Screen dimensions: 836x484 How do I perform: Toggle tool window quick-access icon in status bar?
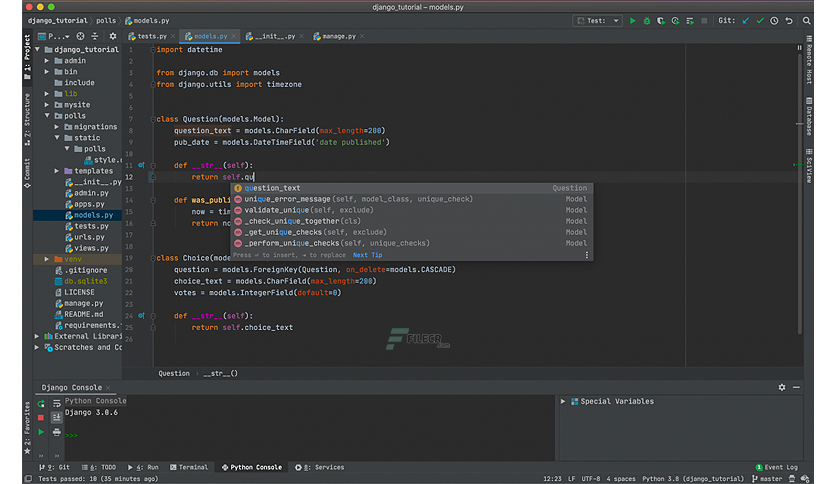pyautogui.click(x=28, y=479)
